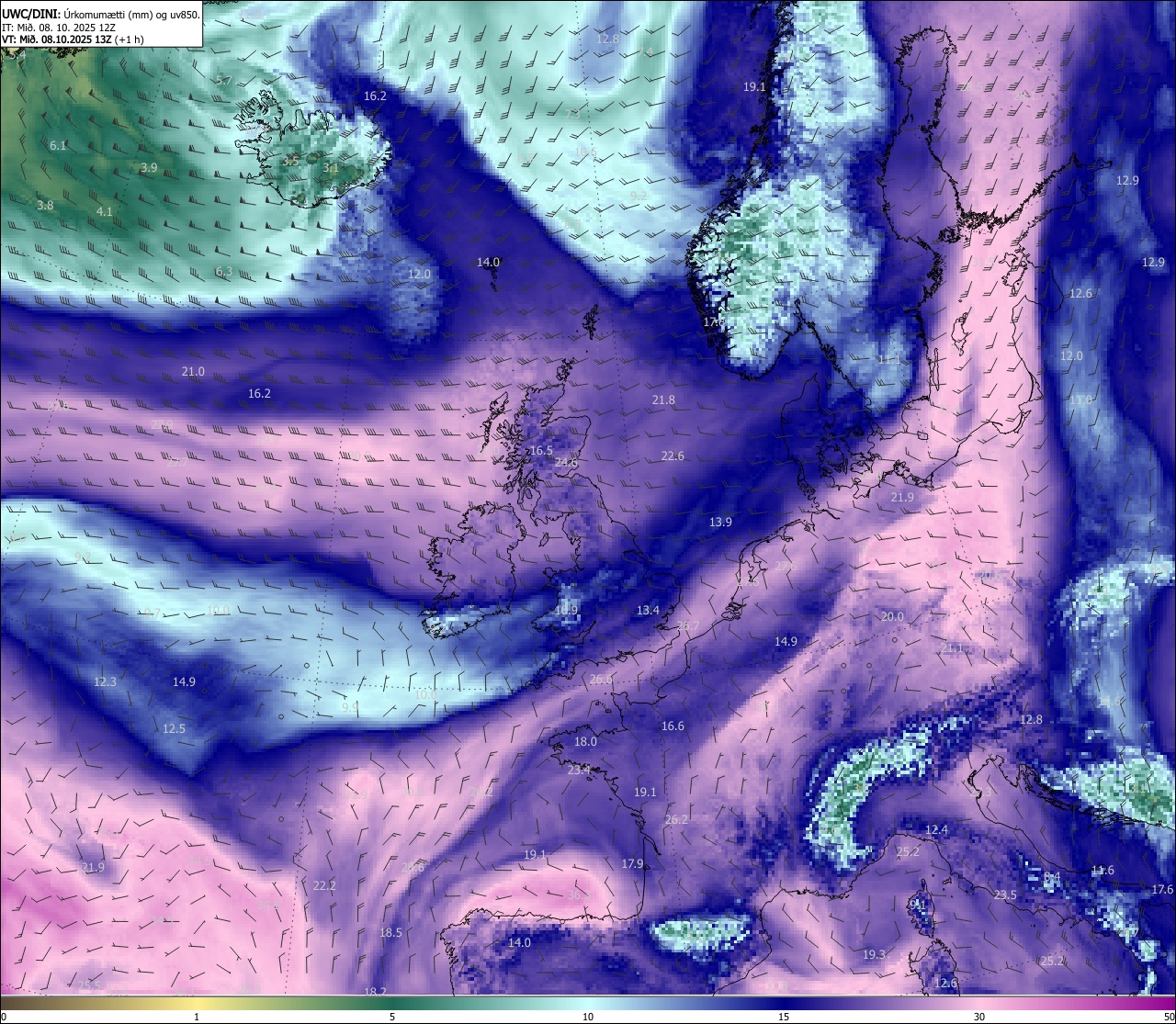1176x1024 pixels.
Task: Click the 18.0 value over Brittany
Action: tap(585, 742)
